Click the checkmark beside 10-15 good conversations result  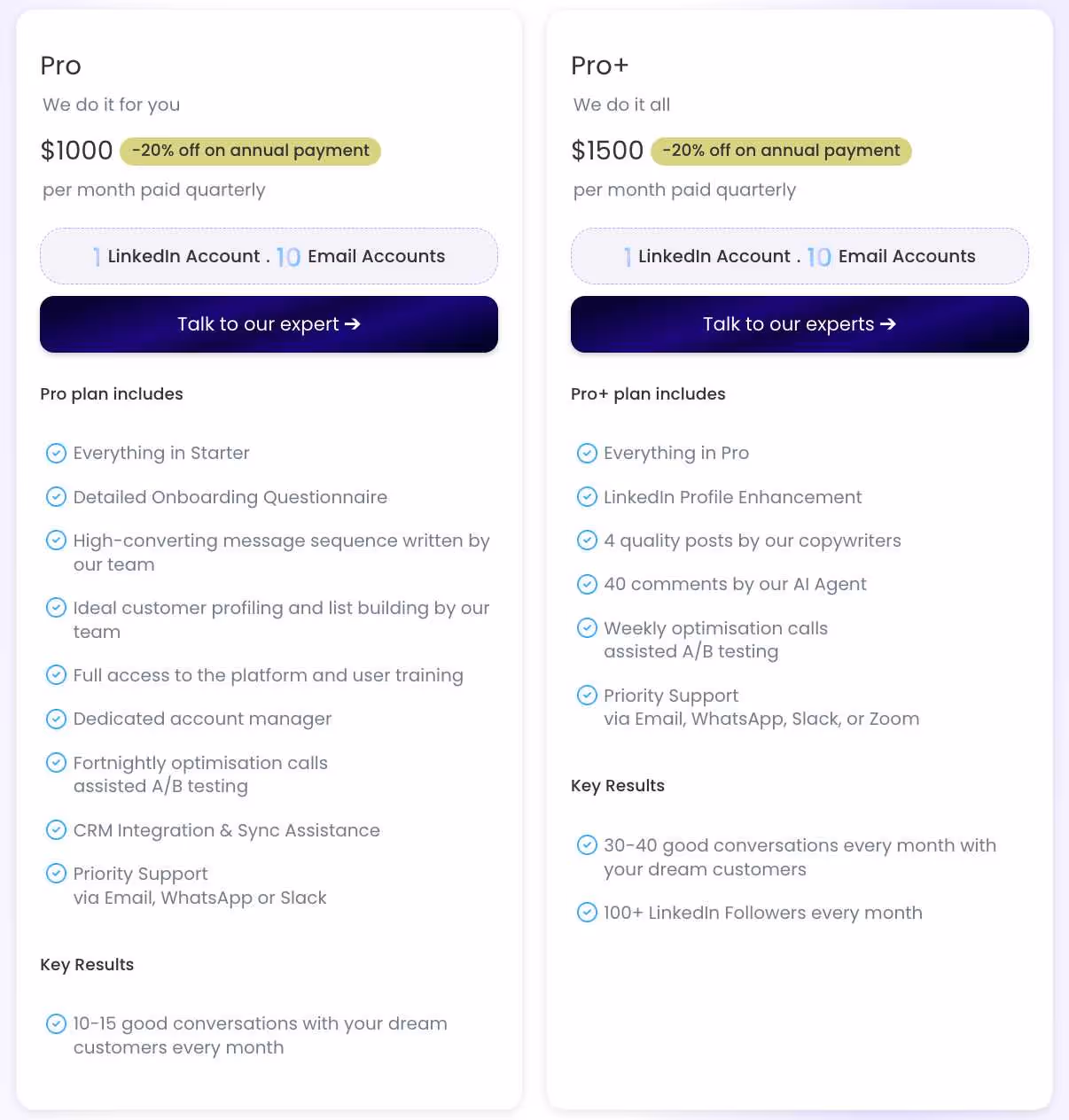(x=56, y=1023)
